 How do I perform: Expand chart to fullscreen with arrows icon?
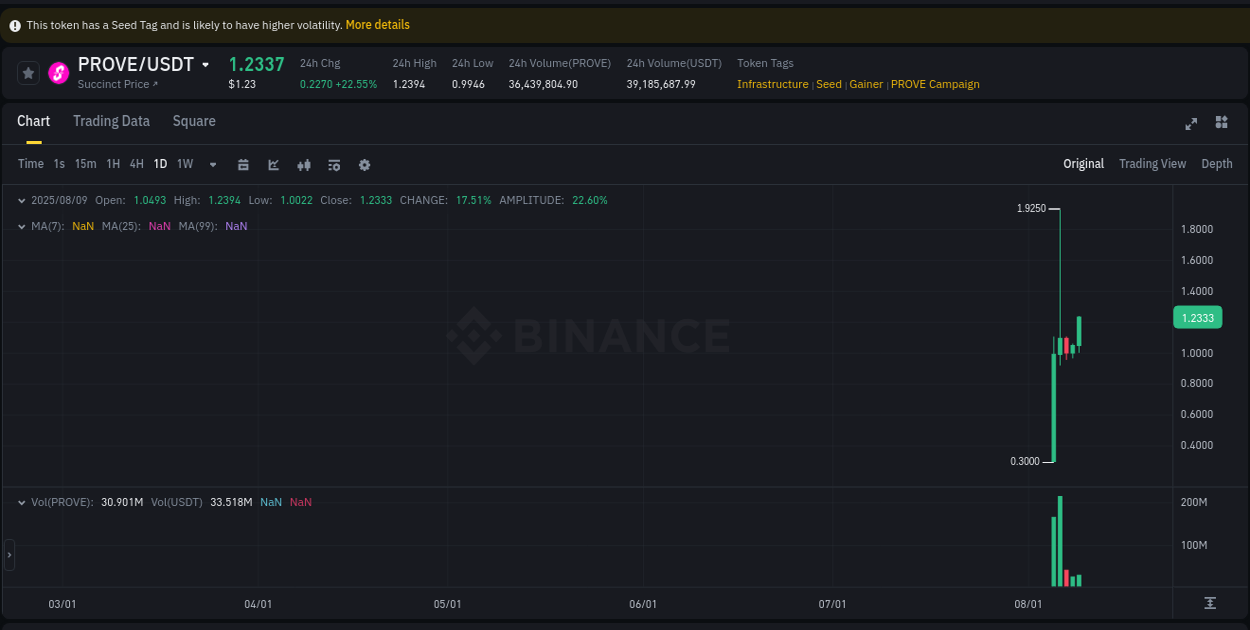1190,123
